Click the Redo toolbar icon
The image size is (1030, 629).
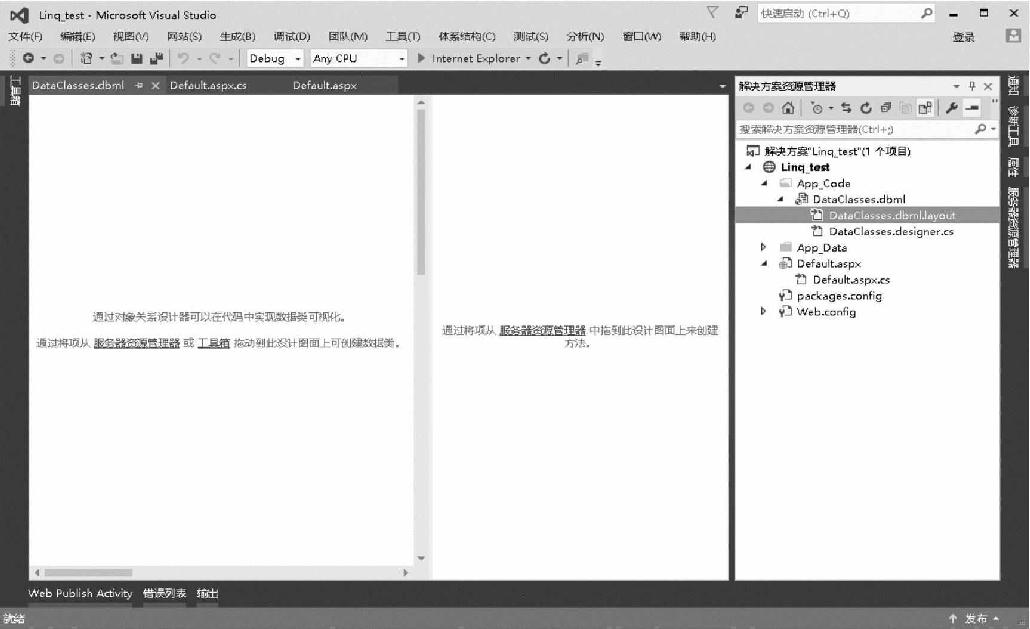click(215, 58)
